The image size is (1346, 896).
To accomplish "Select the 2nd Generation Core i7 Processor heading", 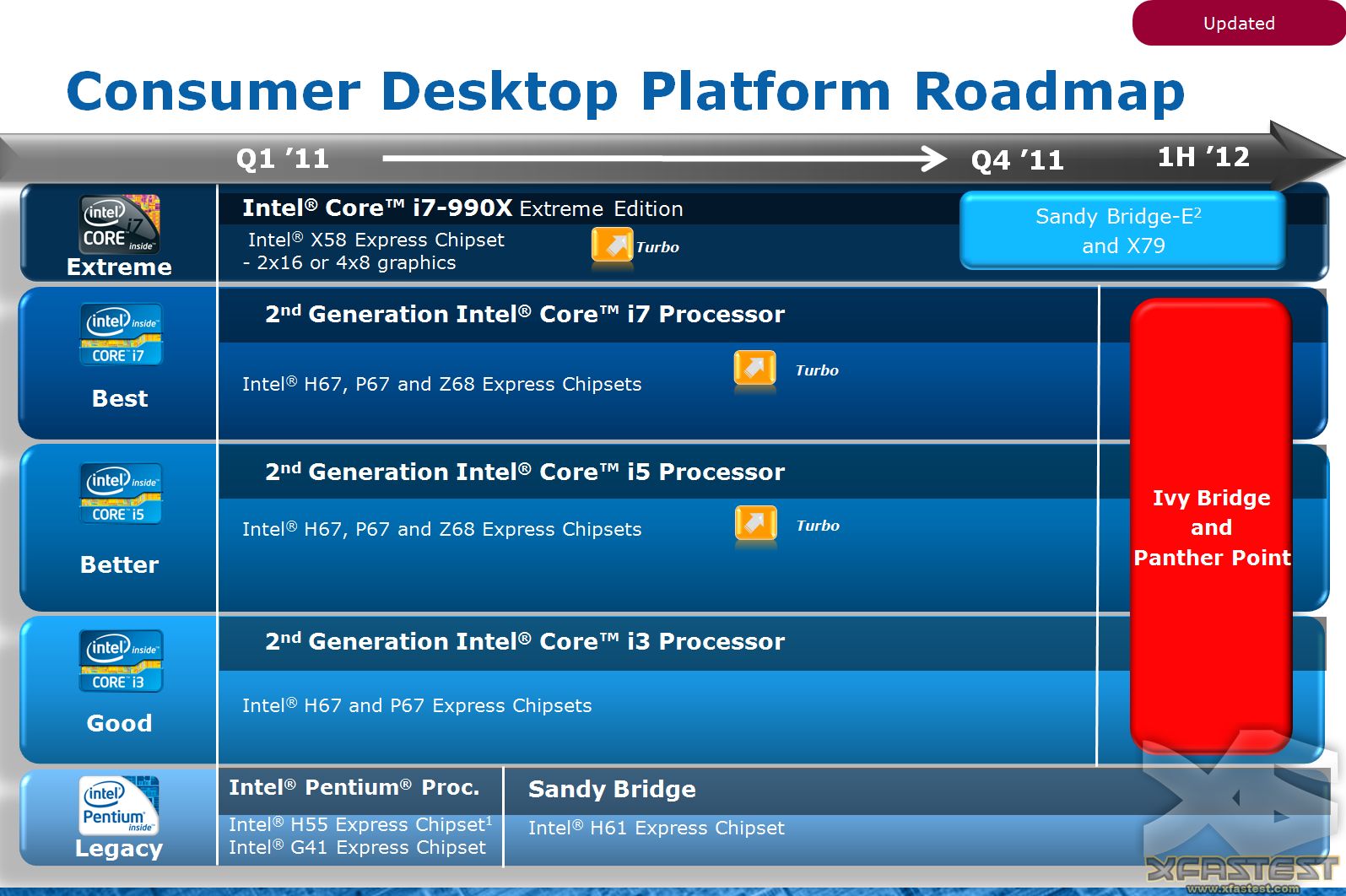I will click(x=524, y=314).
